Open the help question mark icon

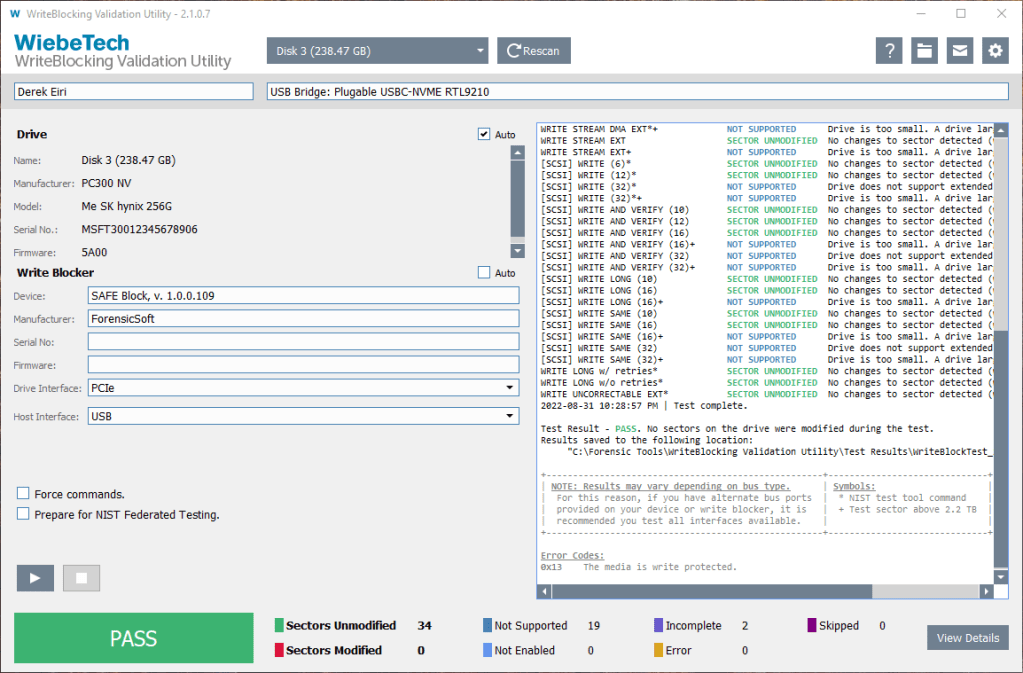tap(890, 51)
